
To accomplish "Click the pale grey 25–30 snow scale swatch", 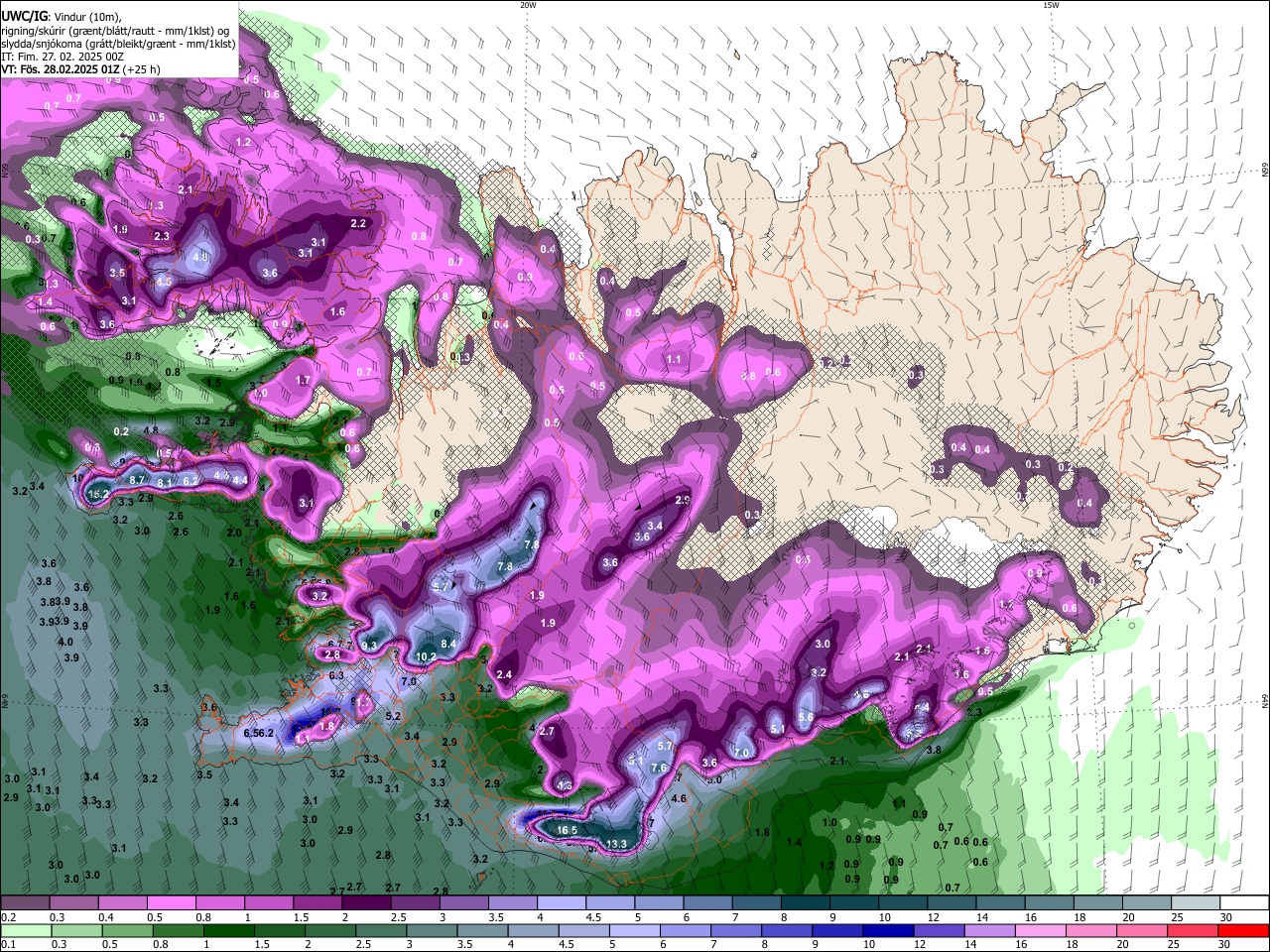I will [1196, 903].
